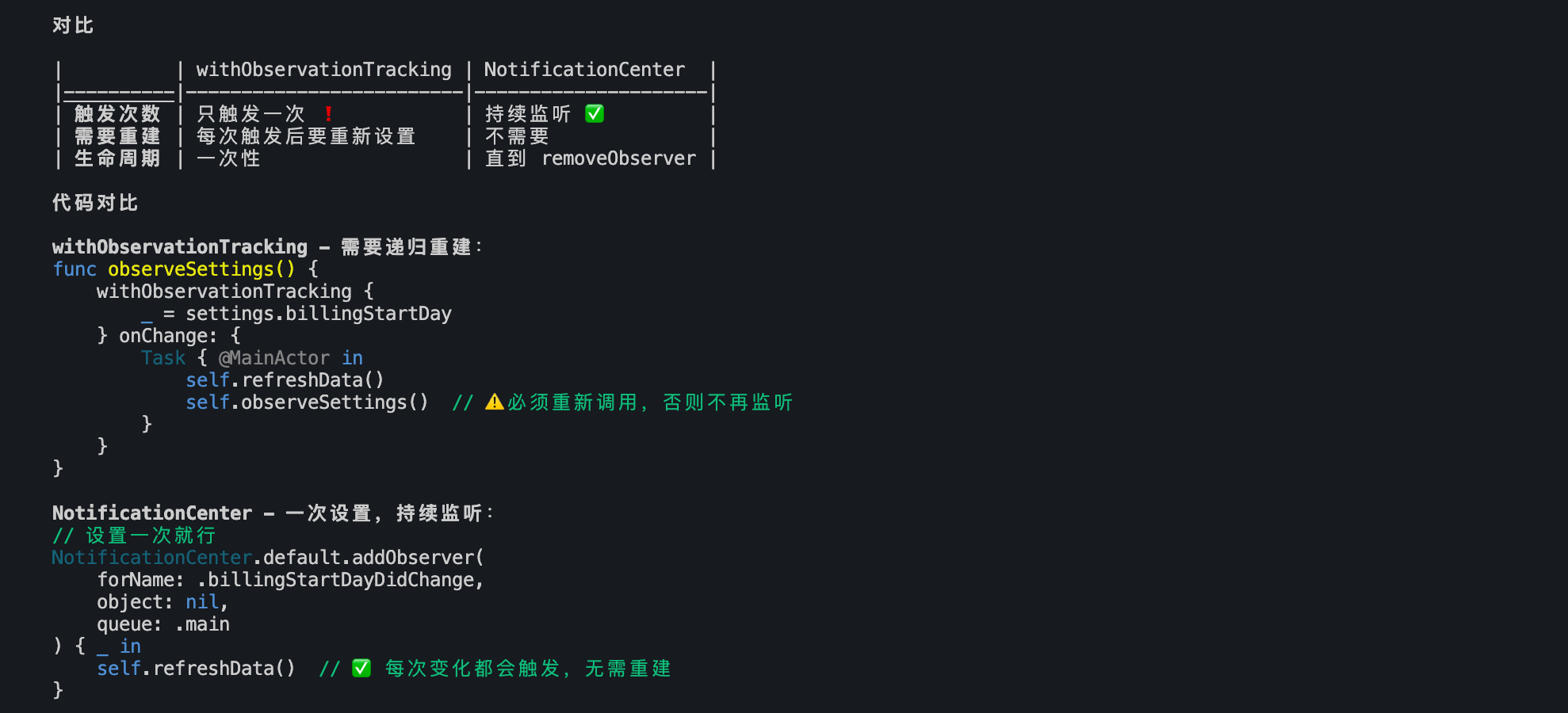
Task: Click removeObserver in the table
Action: [x=618, y=158]
